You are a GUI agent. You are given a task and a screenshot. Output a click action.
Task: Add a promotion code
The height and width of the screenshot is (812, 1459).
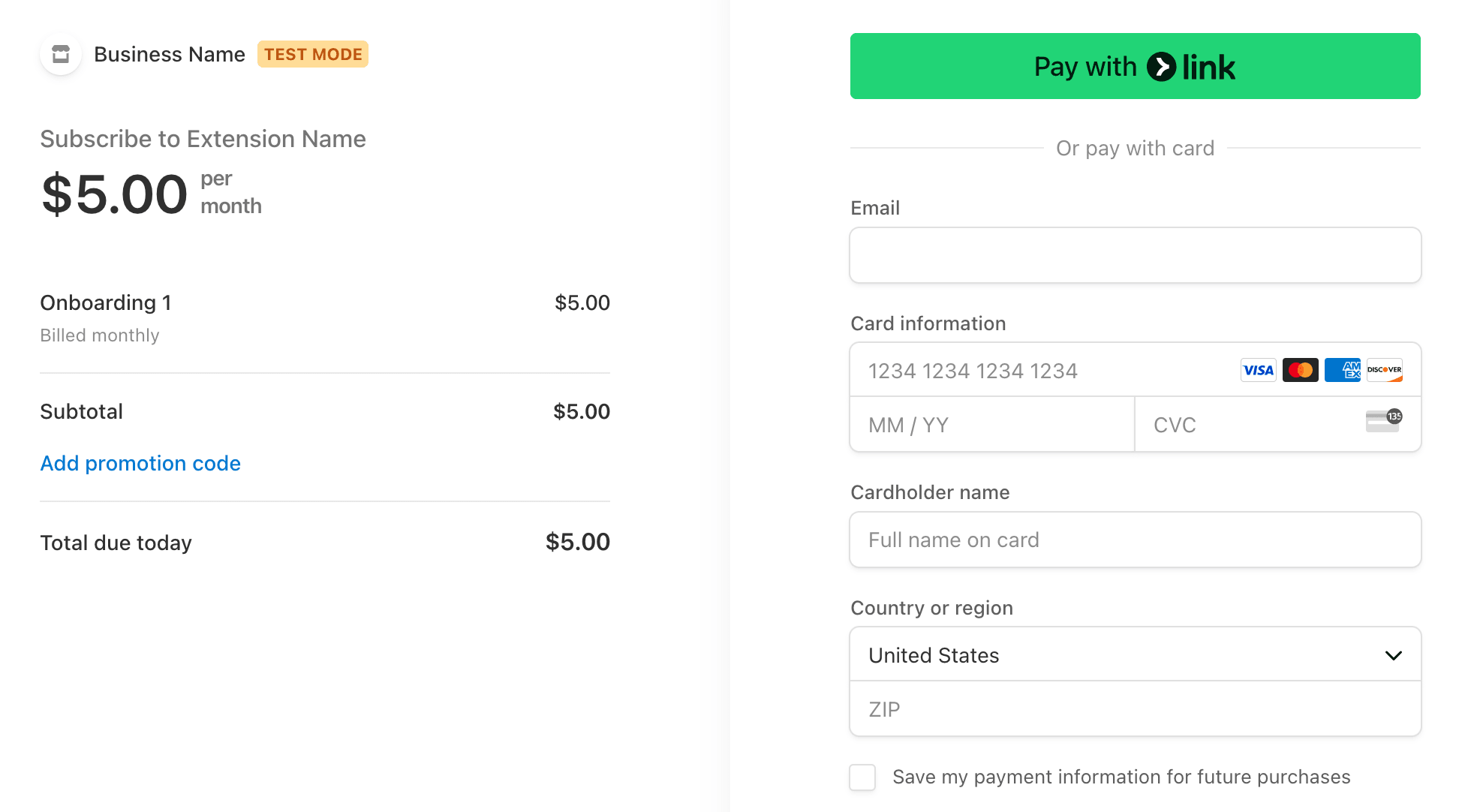point(140,463)
